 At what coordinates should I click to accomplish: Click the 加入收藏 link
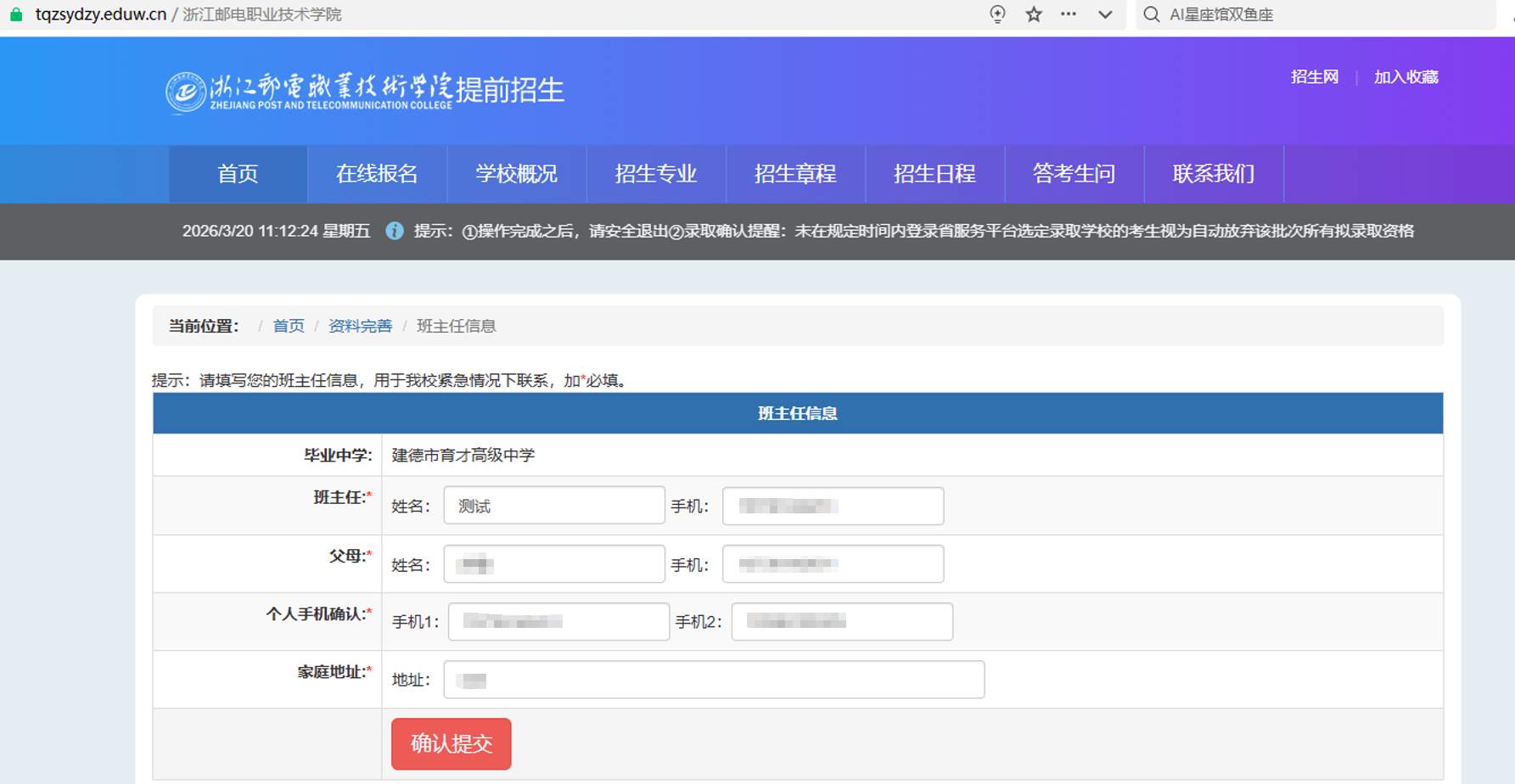pos(1406,77)
